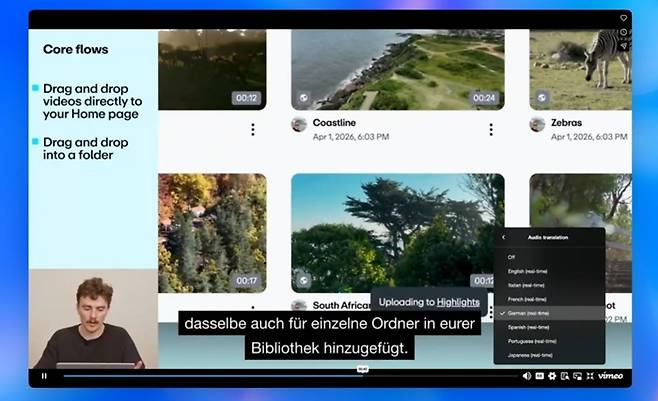Open Coastline video thumbnail
The height and width of the screenshot is (401, 658).
pos(398,70)
